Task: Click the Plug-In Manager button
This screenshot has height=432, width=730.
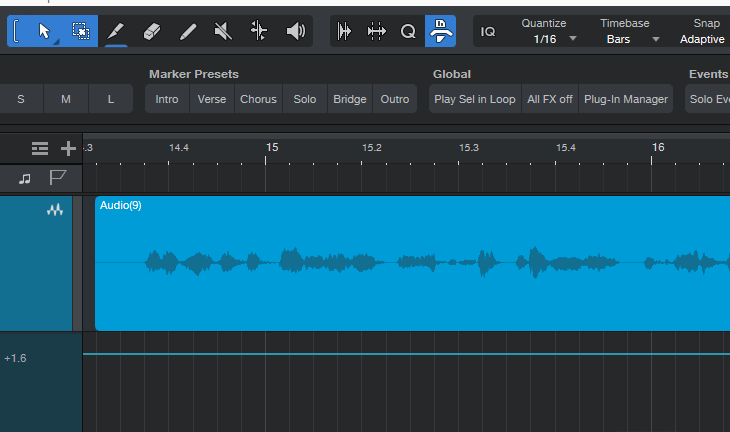Action: [626, 99]
